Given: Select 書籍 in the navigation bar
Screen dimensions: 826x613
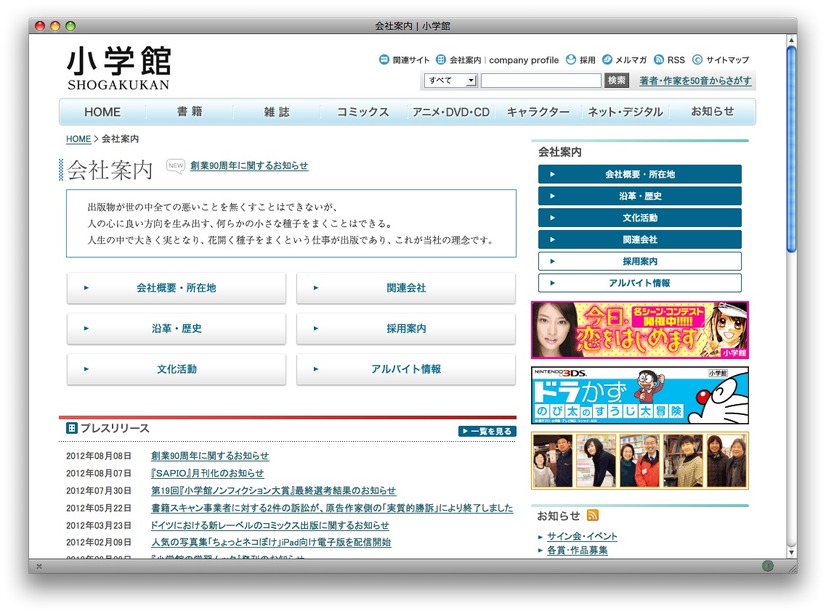Looking at the screenshot, I should [190, 112].
